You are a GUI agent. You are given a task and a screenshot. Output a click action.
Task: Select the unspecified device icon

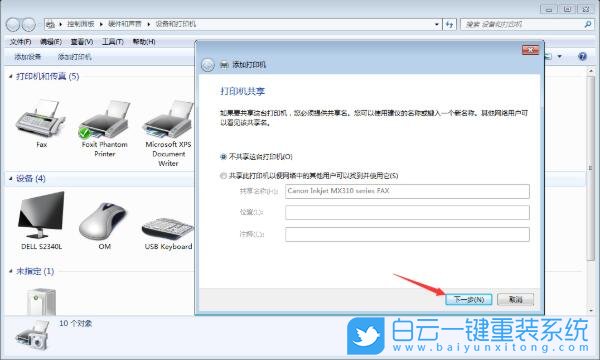point(41,301)
